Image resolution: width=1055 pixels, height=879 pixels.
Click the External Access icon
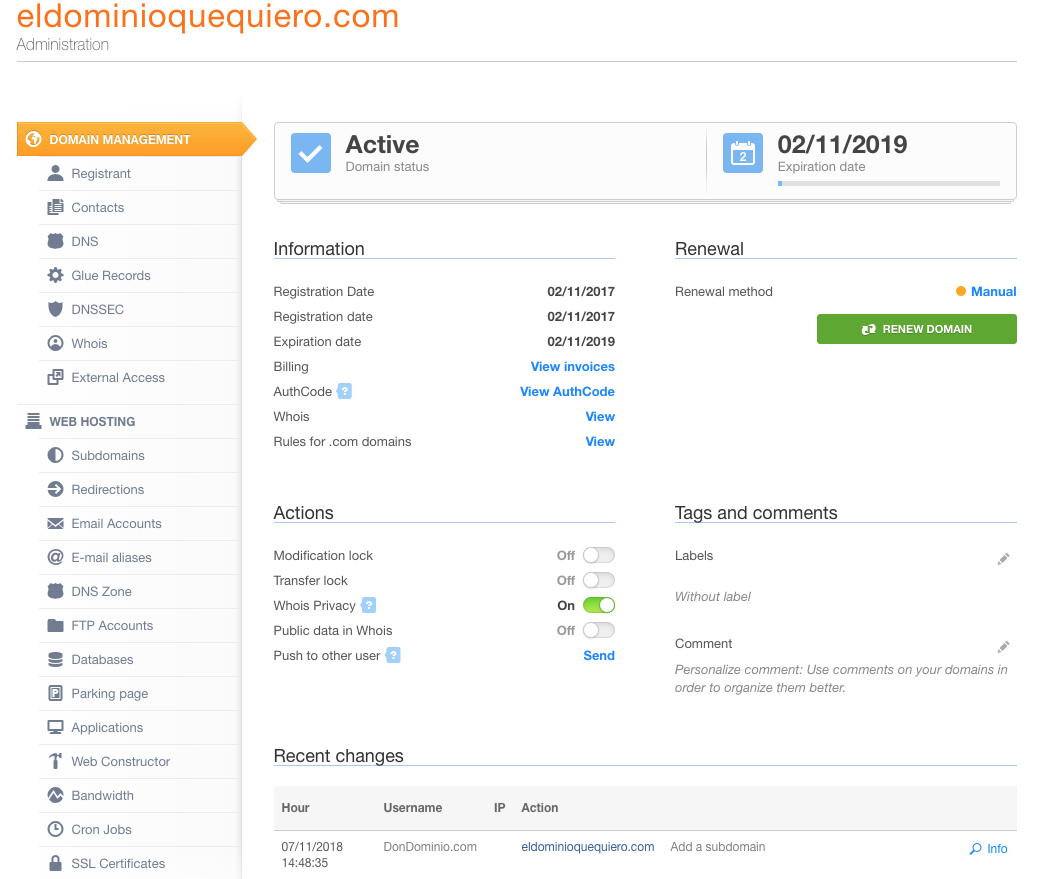55,377
